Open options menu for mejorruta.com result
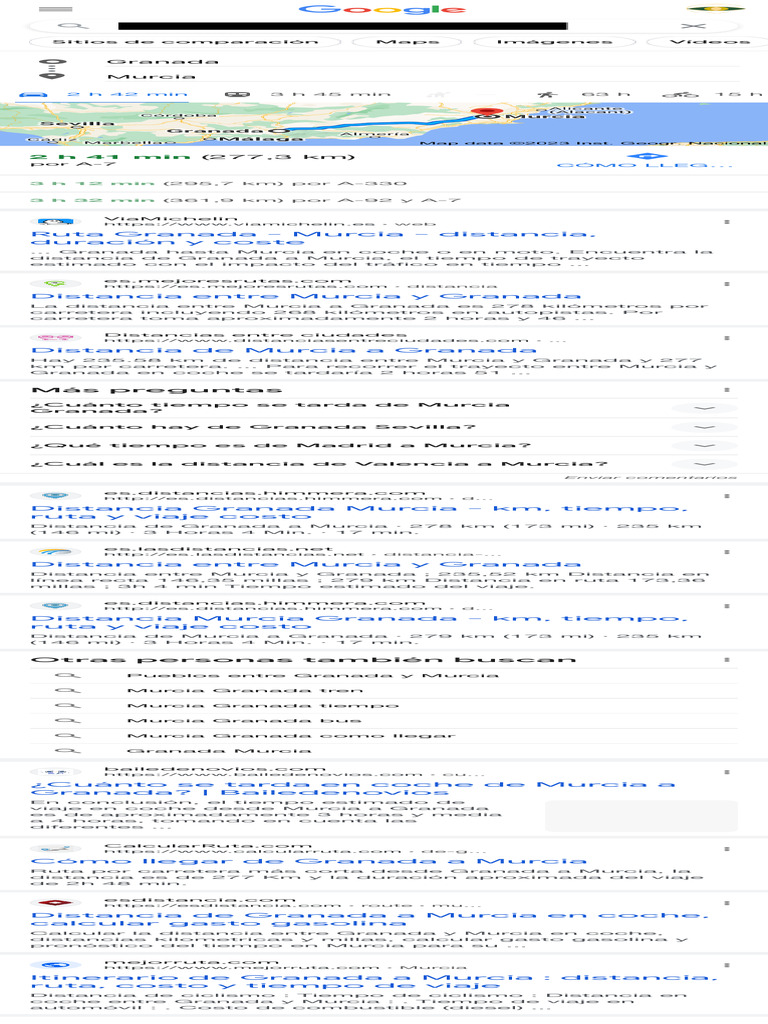This screenshot has width=768, height=1024. [727, 965]
